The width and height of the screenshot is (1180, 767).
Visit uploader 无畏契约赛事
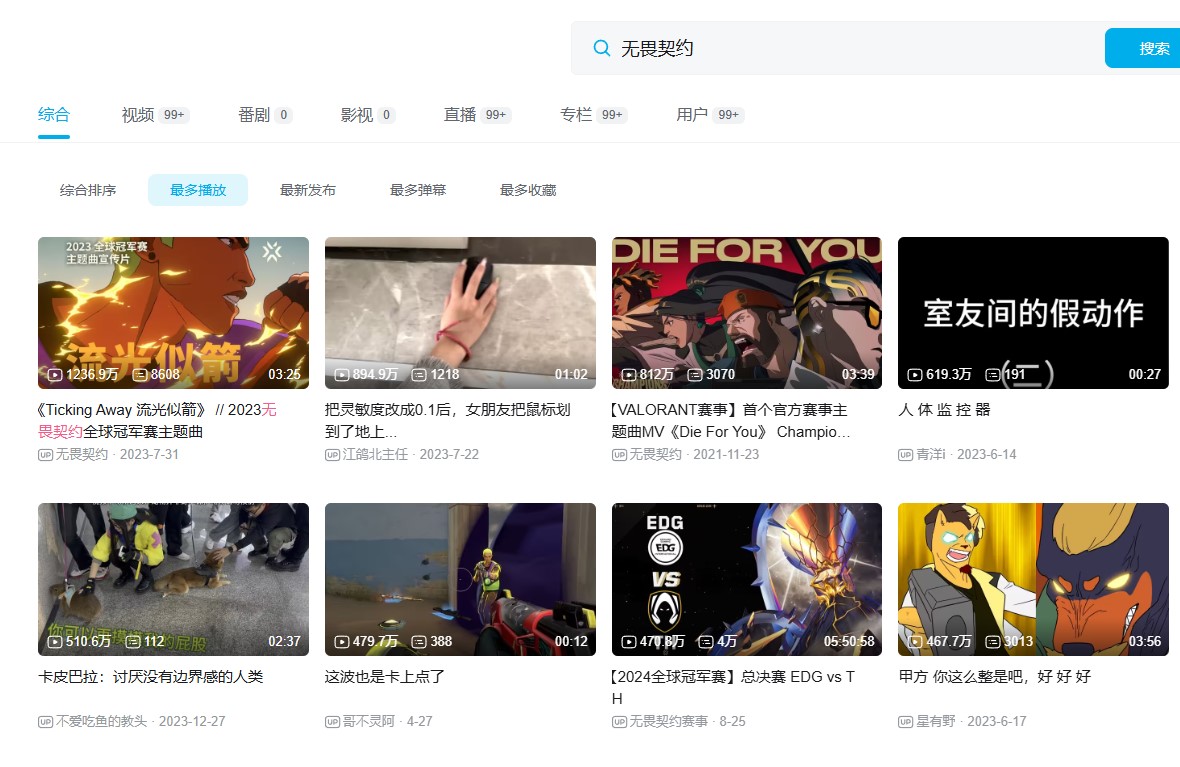[668, 722]
